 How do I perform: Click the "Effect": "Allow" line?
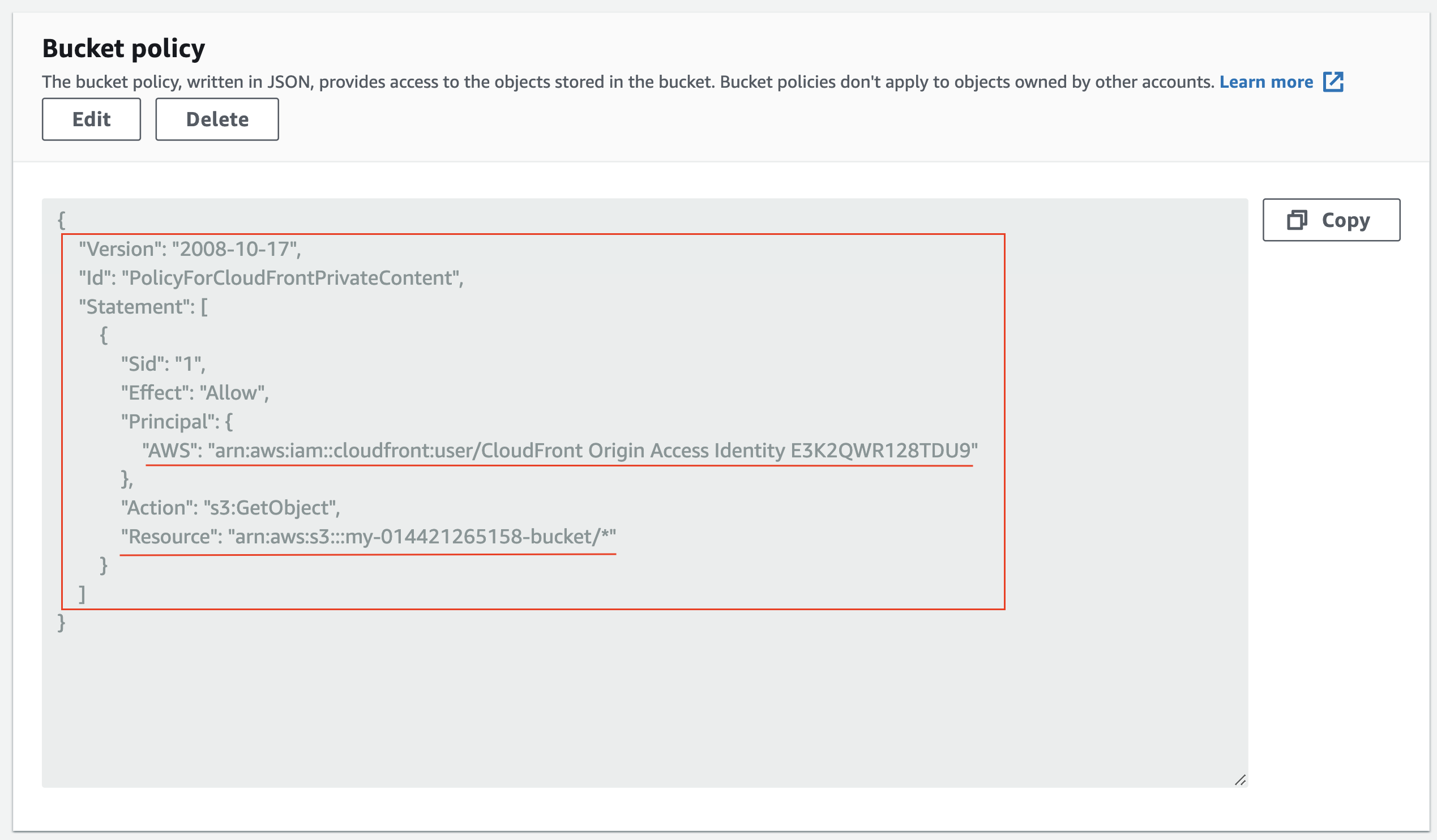(194, 393)
